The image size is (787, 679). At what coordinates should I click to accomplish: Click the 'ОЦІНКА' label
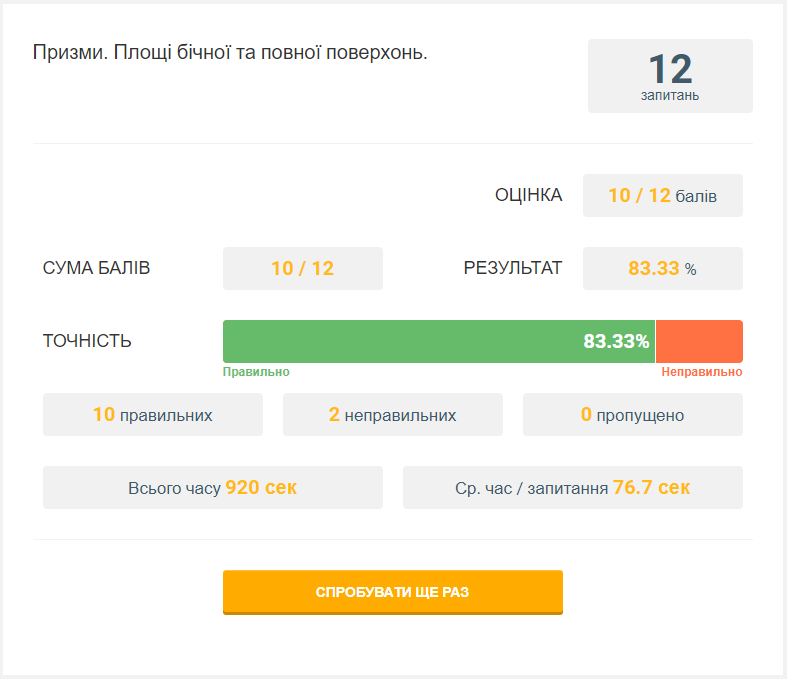pos(528,195)
